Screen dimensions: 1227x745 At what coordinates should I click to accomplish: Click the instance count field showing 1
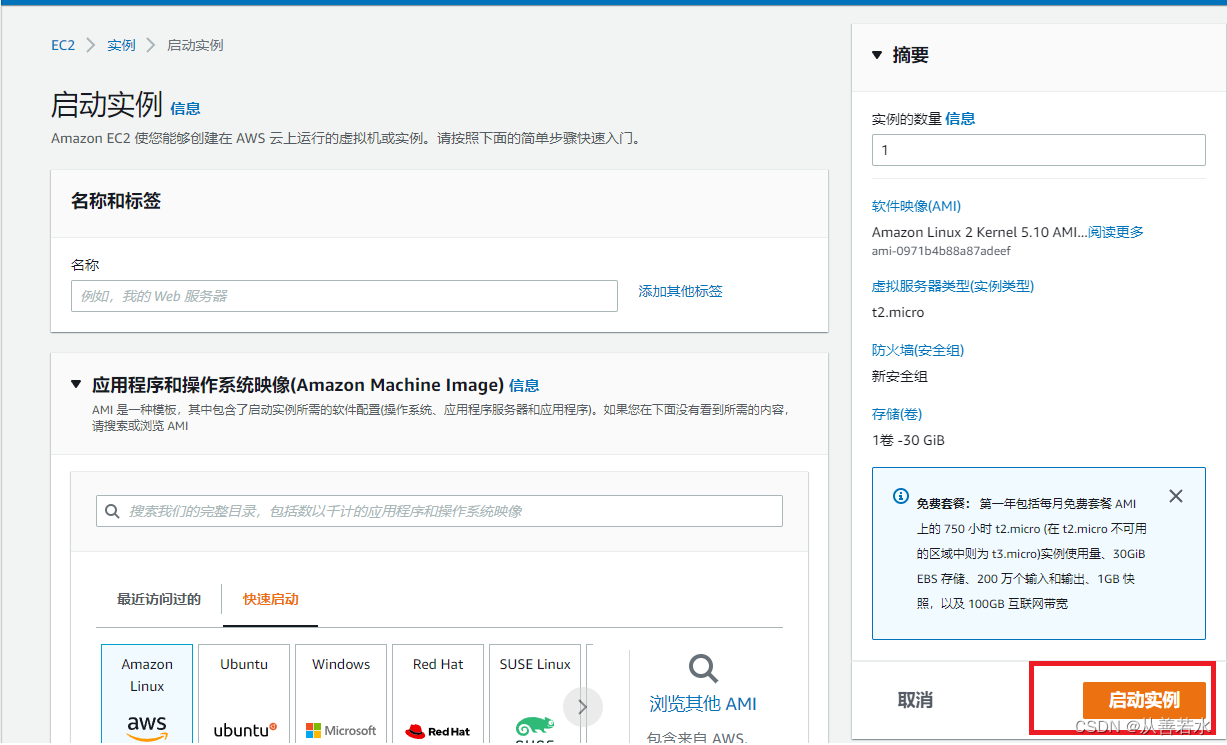point(1037,150)
